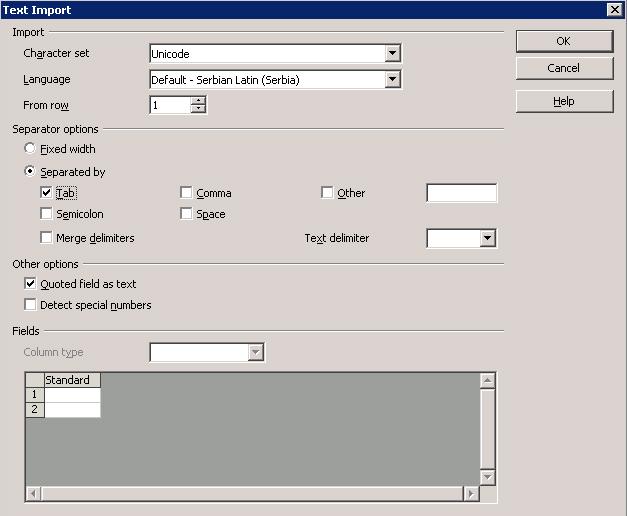Expand the Character set dropdown
The width and height of the screenshot is (627, 516).
pyautogui.click(x=392, y=54)
